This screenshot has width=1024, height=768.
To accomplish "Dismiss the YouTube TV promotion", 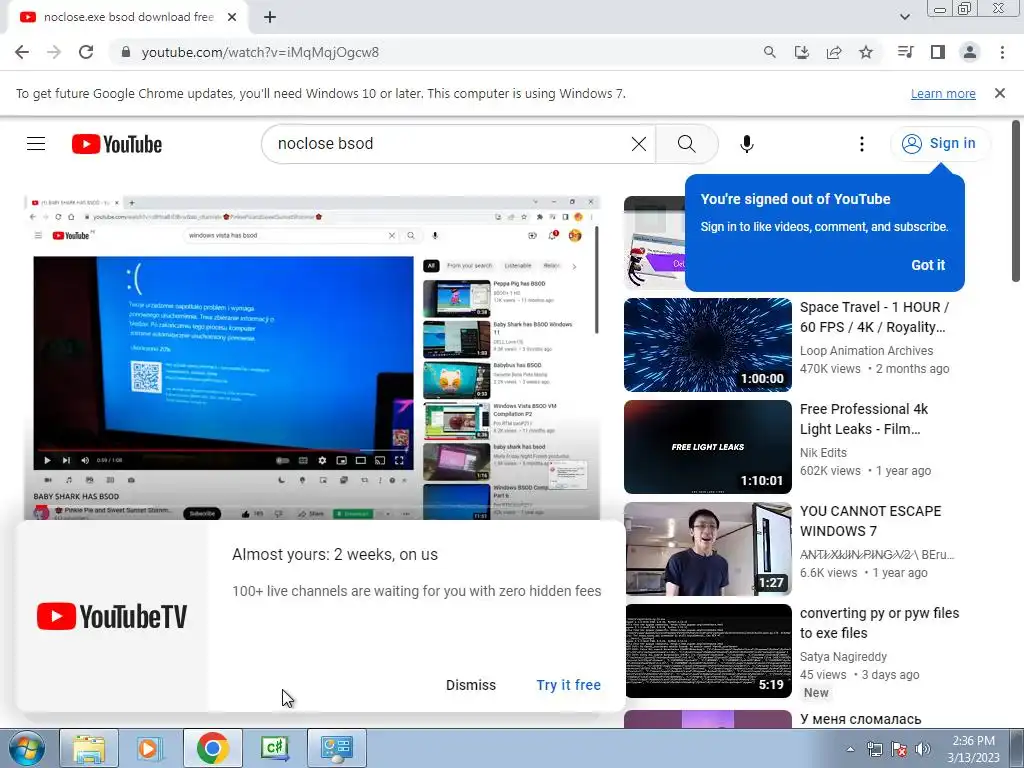I will (471, 685).
